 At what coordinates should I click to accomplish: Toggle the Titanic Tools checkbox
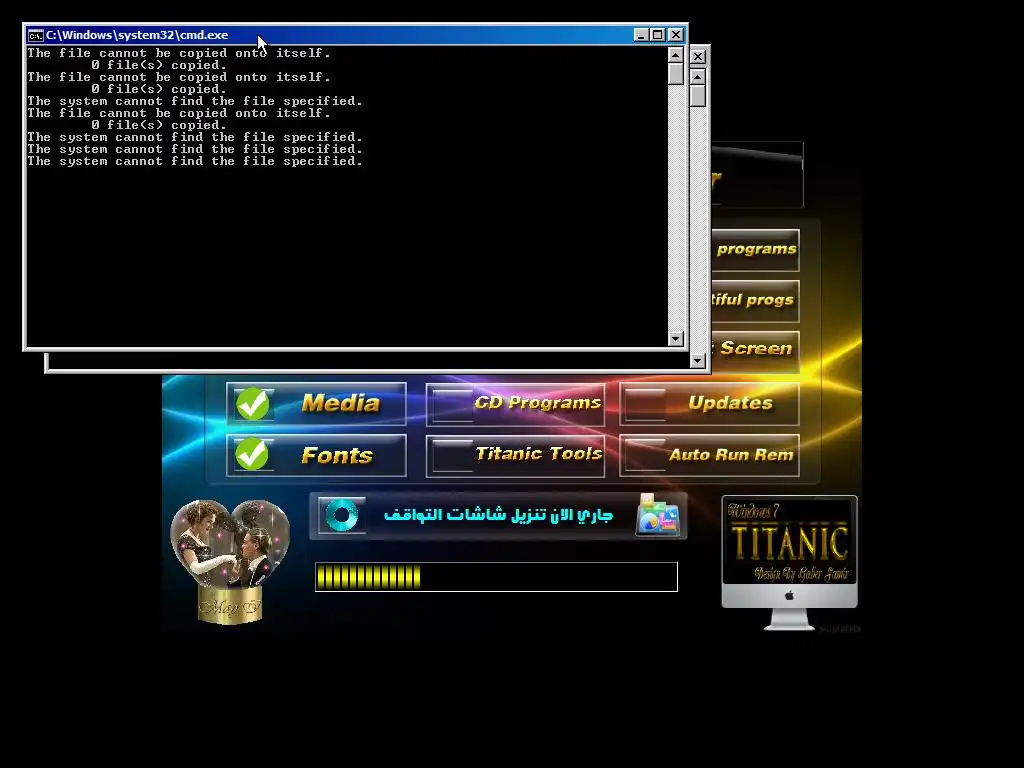pos(451,455)
